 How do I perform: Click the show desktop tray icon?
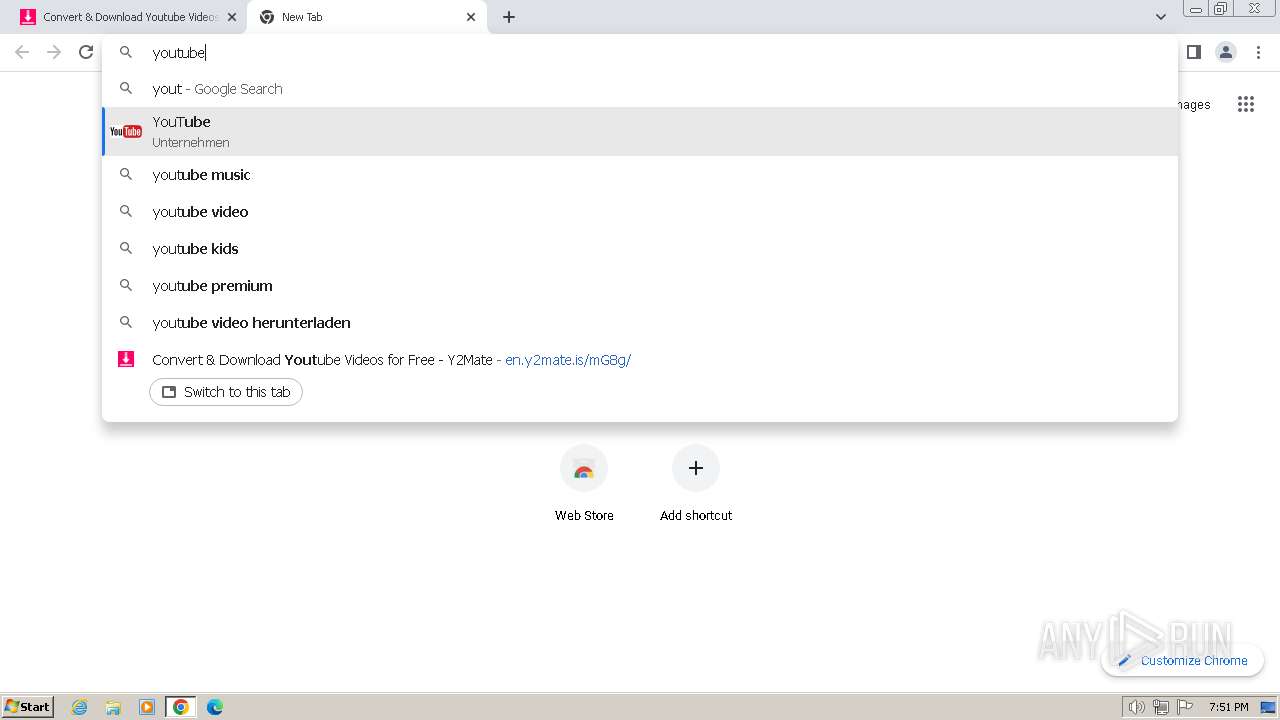[1268, 707]
